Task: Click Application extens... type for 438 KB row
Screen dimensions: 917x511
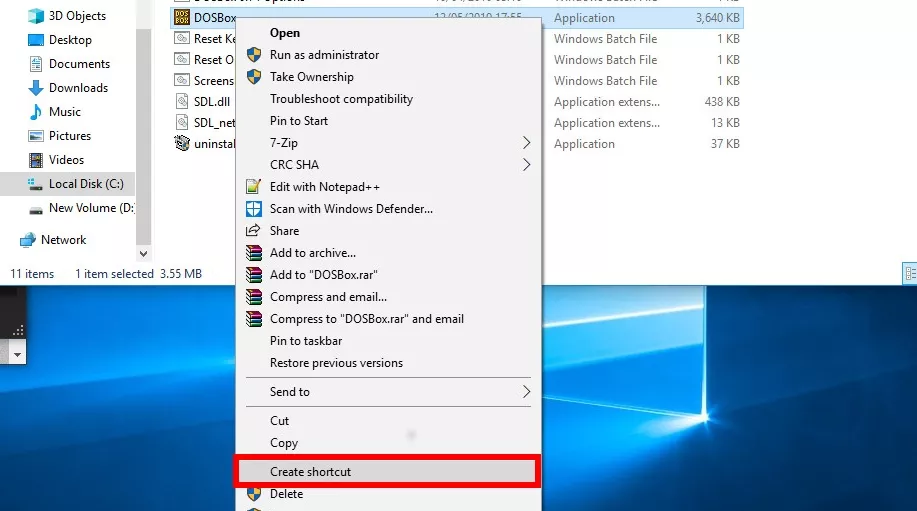Action: click(x=607, y=102)
